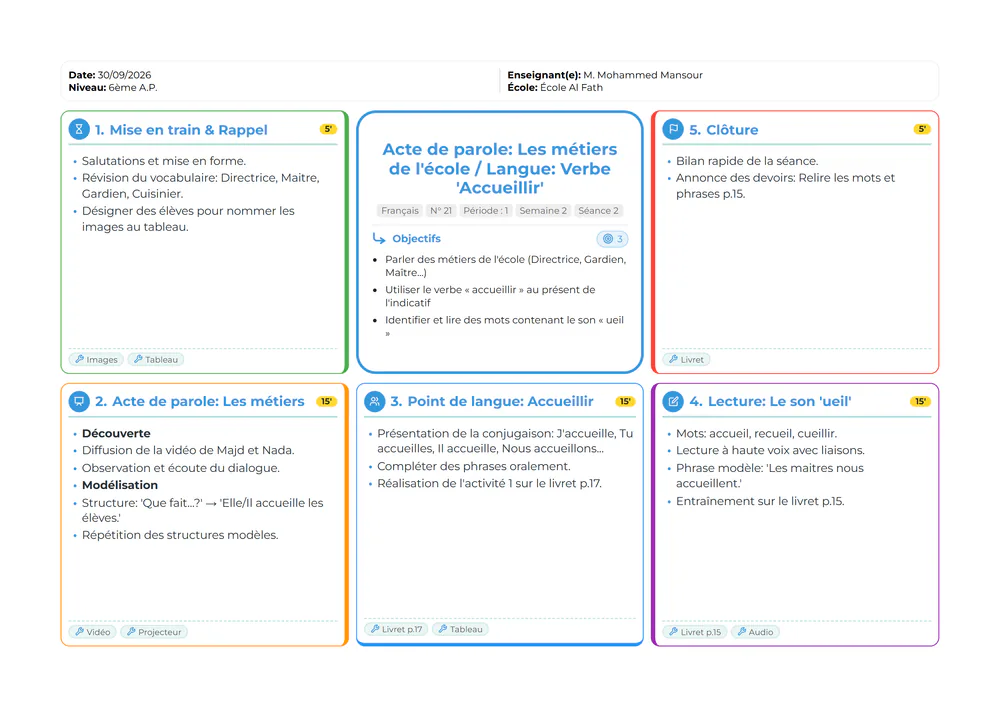
Task: Click the level text '6ème A.P.'
Action: click(133, 87)
